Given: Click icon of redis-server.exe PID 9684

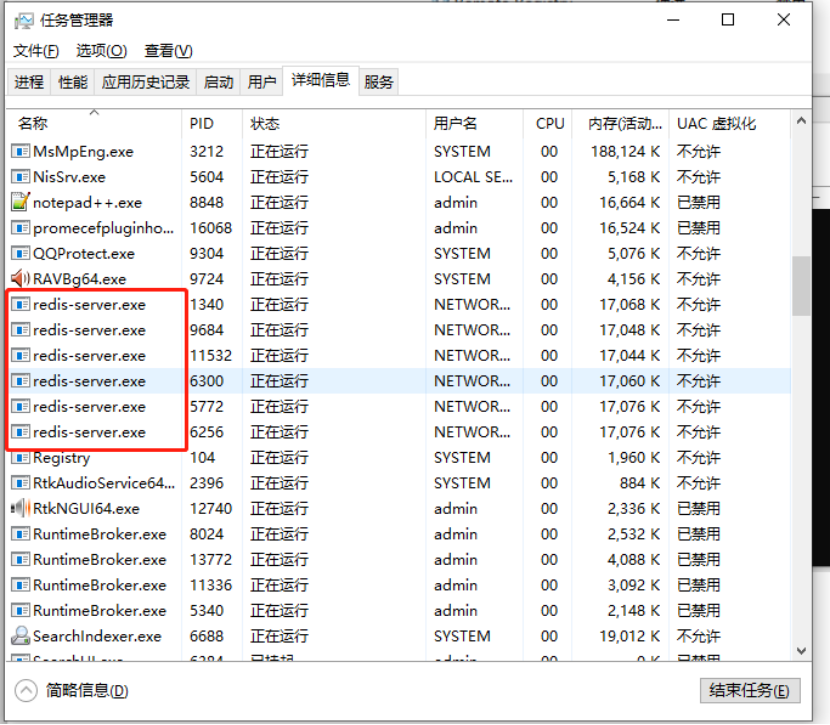Looking at the screenshot, I should pyautogui.click(x=20, y=330).
